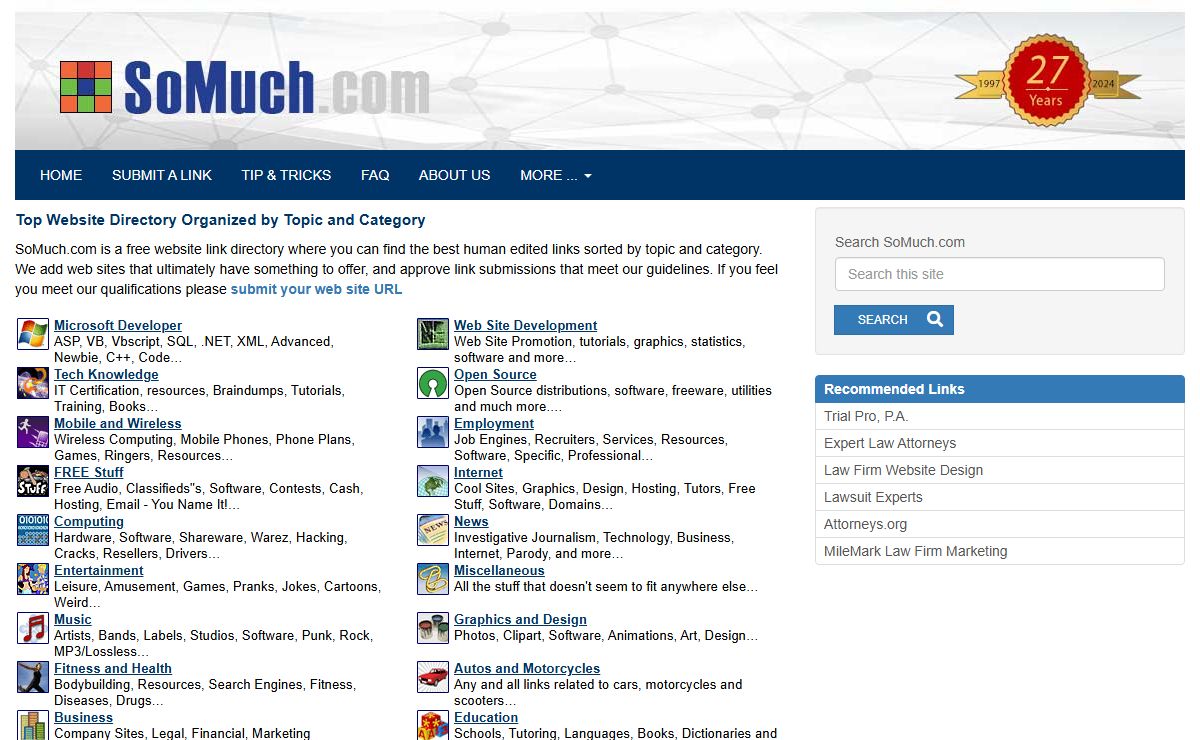Click the Mobile and Wireless category icon
1200x740 pixels.
coord(33,432)
